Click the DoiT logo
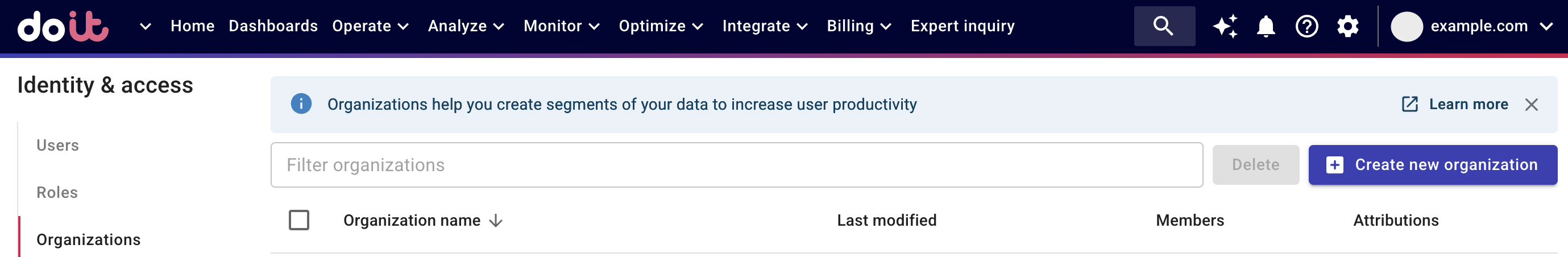This screenshot has width=1568, height=257. 63,26
